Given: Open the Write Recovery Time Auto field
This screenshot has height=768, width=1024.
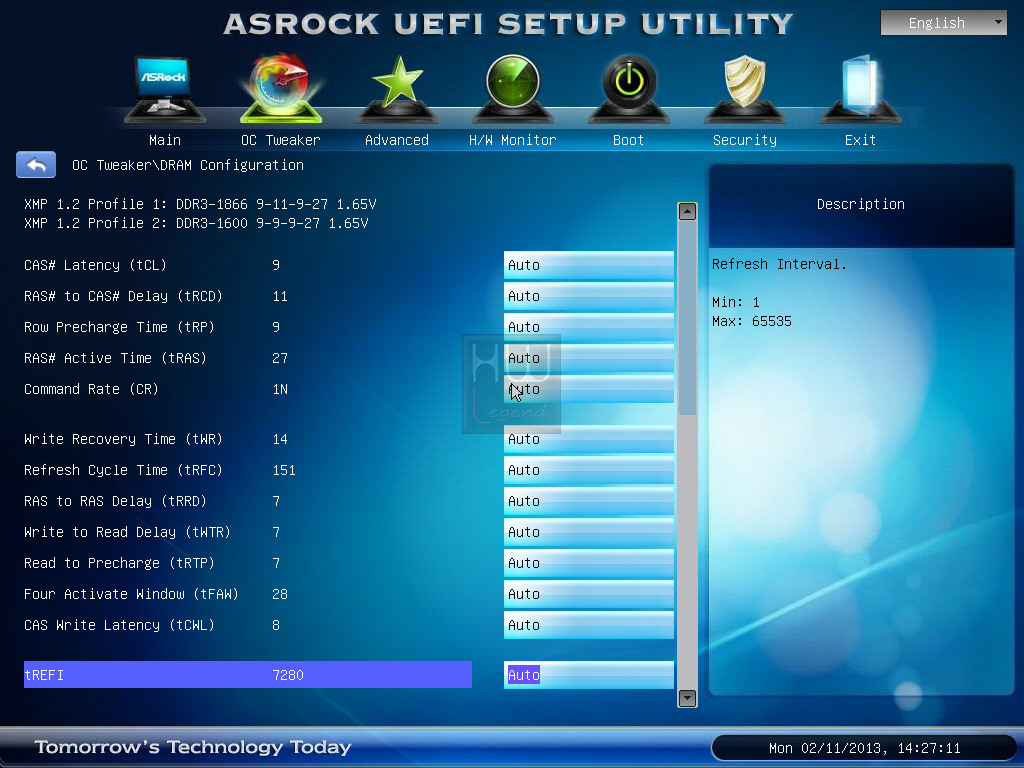Looking at the screenshot, I should 588,440.
